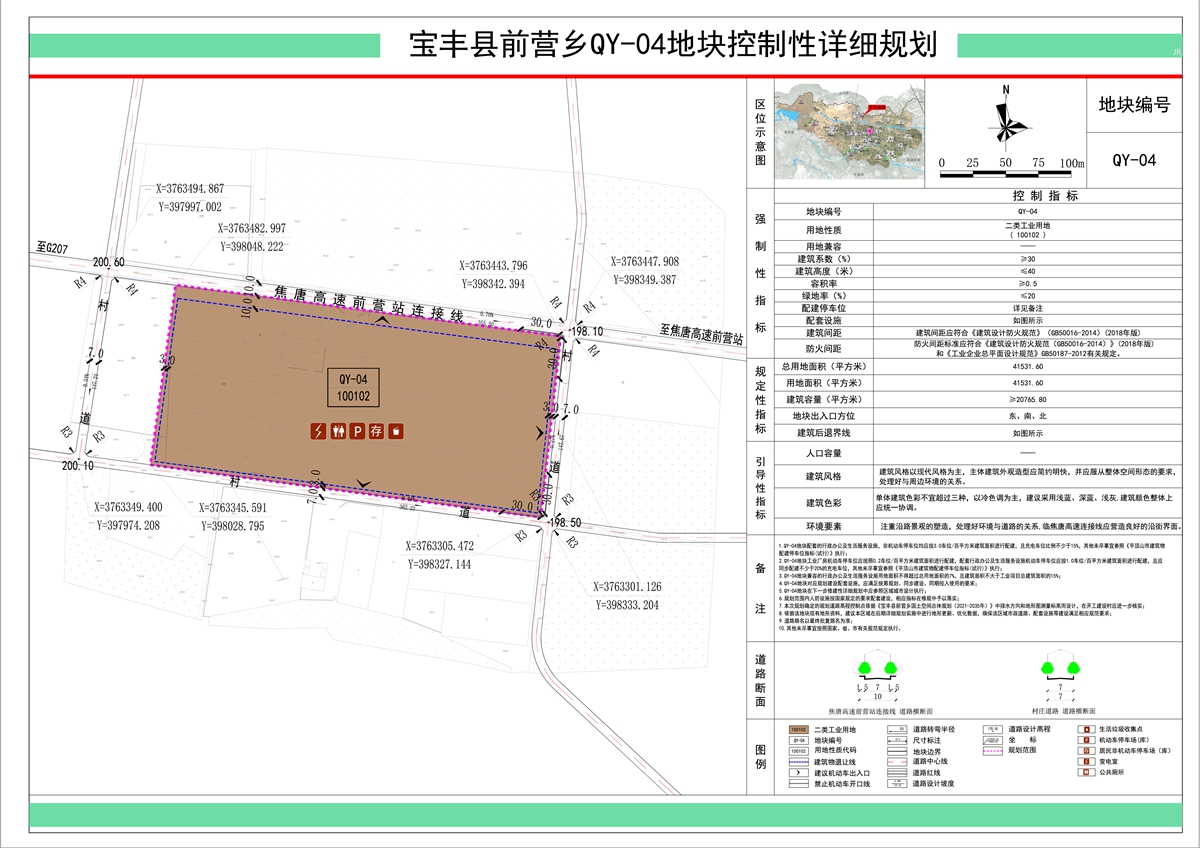
Task: Click the 机动车停车场 legend icon
Action: pyautogui.click(x=1084, y=741)
